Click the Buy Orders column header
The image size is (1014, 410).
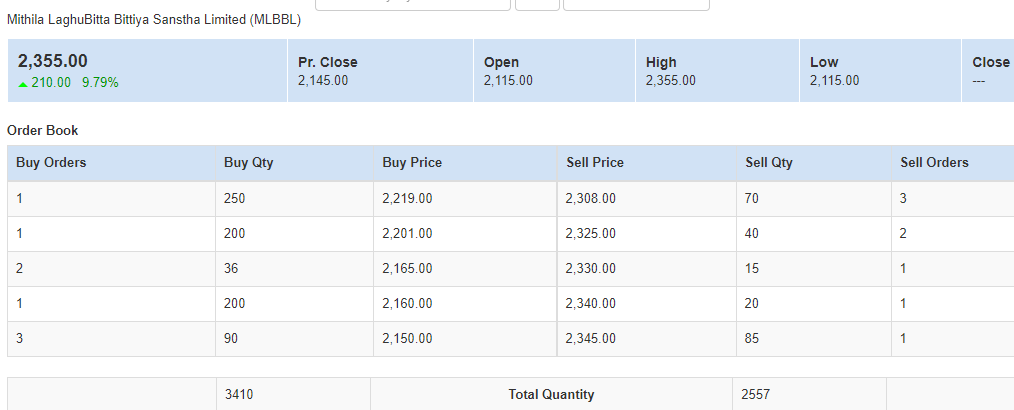(x=51, y=163)
